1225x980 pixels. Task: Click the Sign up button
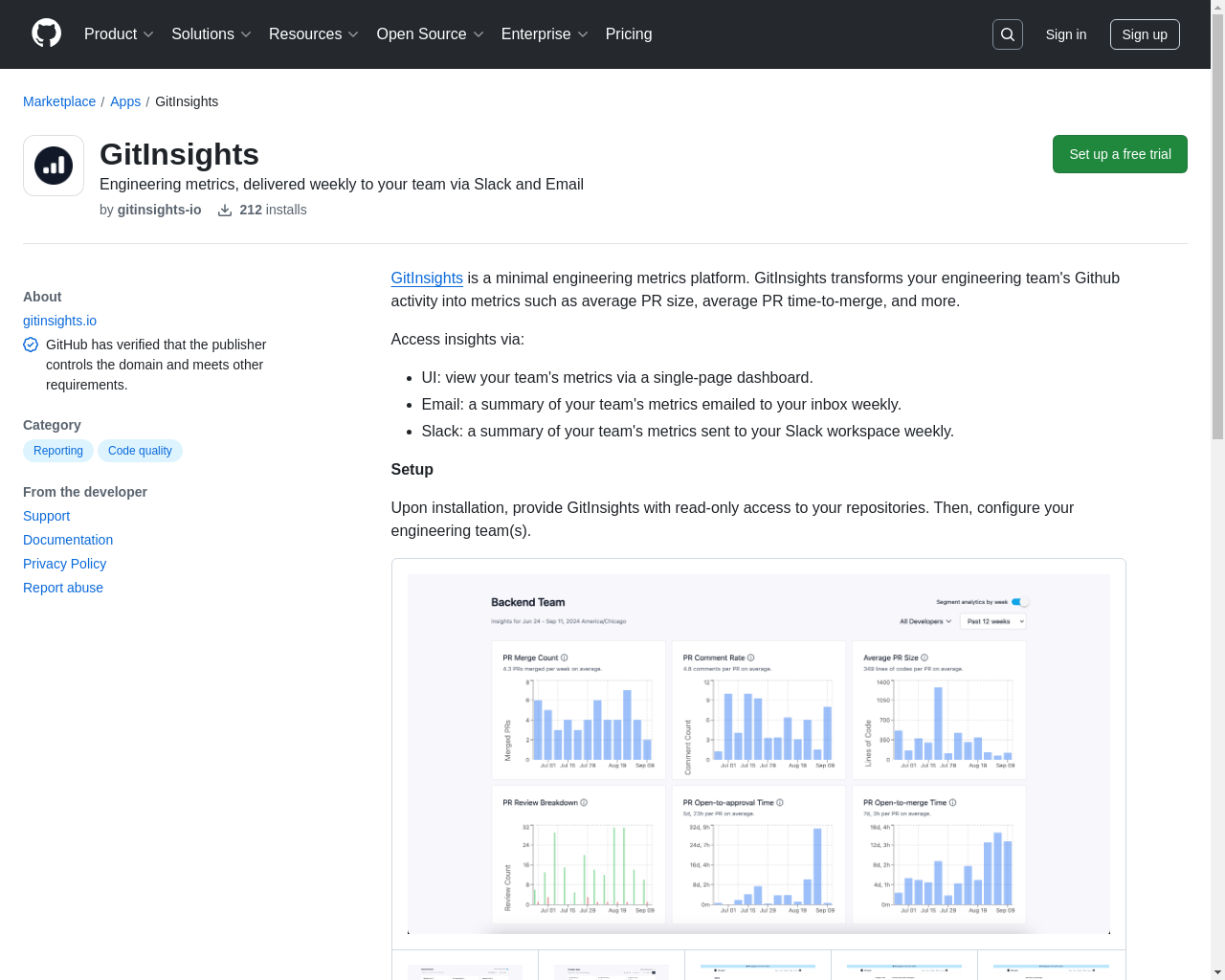point(1145,34)
